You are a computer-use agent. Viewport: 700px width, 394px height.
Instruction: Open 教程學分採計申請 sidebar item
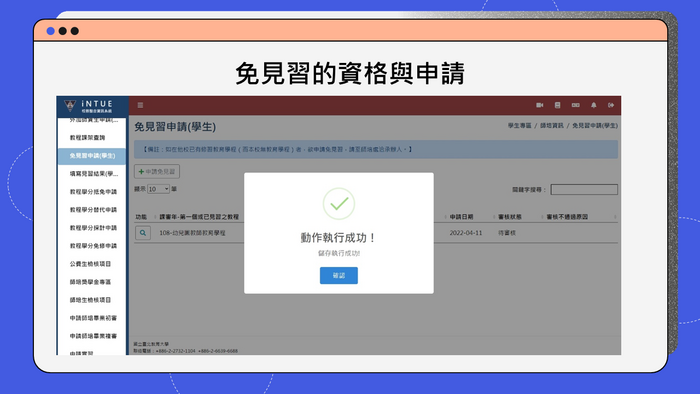pyautogui.click(x=93, y=228)
